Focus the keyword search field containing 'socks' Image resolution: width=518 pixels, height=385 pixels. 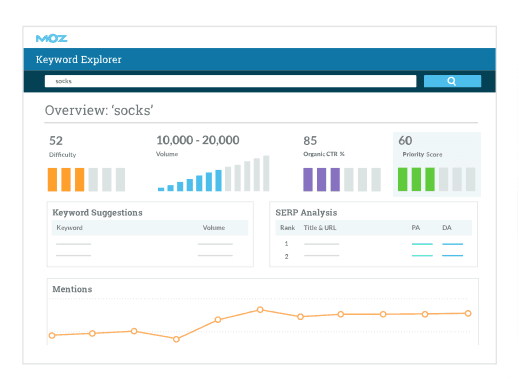pos(230,81)
